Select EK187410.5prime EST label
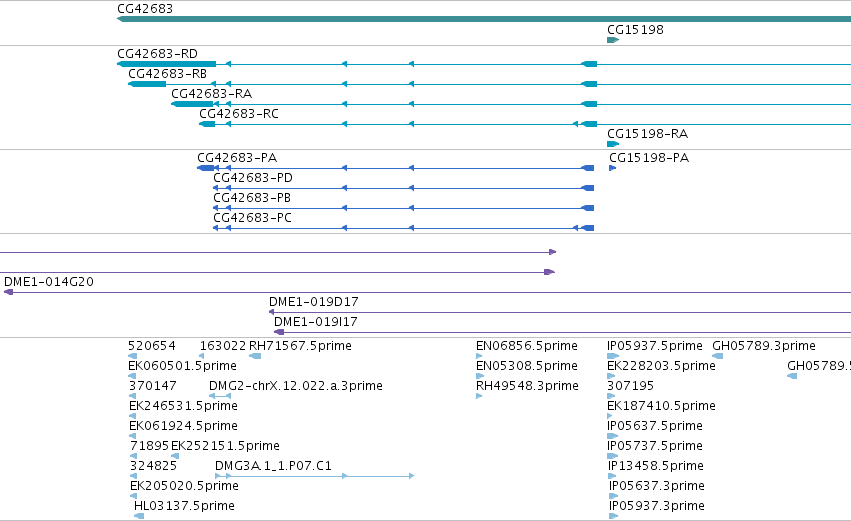Image resolution: width=851 pixels, height=521 pixels. tap(661, 406)
